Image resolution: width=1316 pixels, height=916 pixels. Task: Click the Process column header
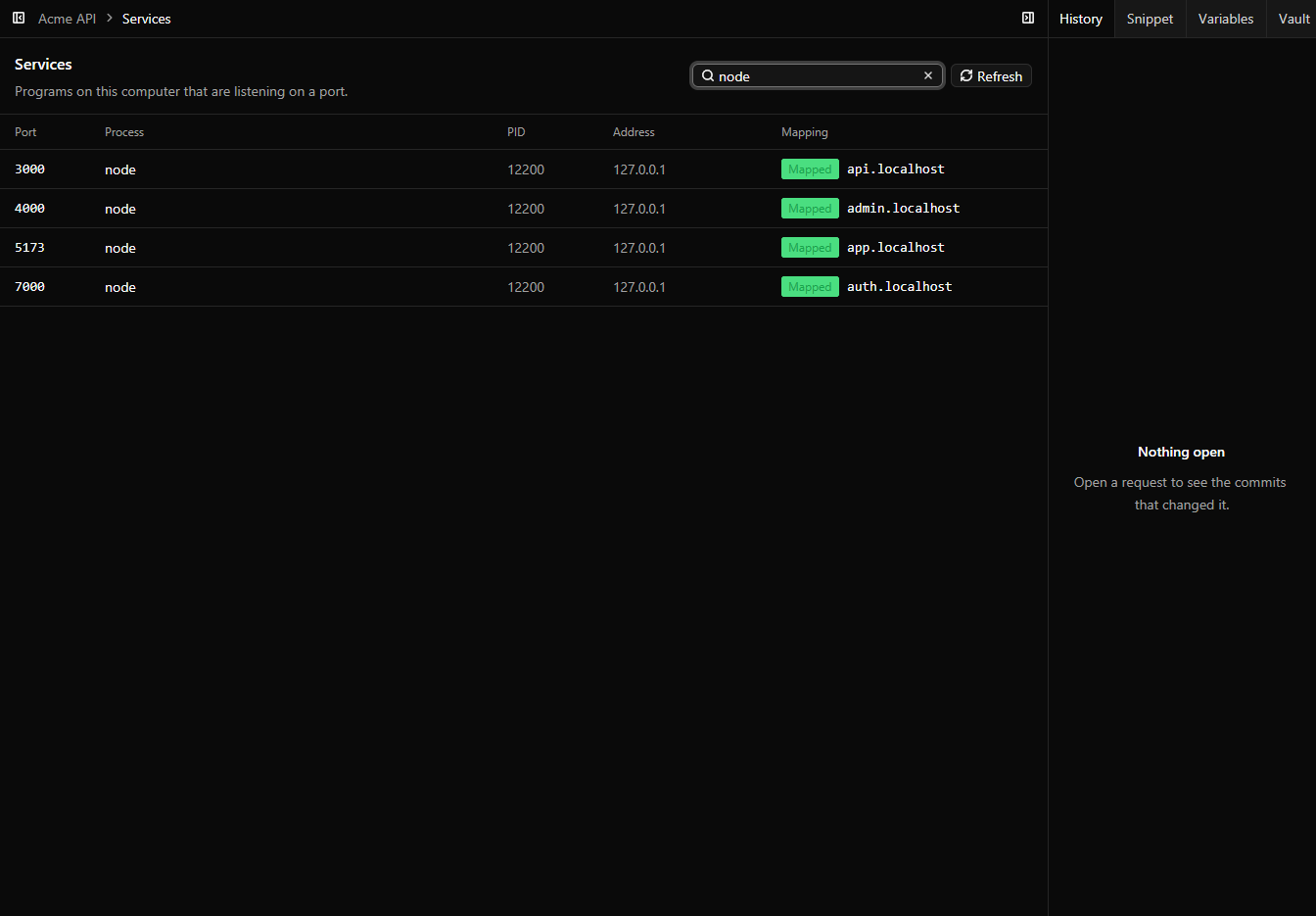tap(124, 132)
